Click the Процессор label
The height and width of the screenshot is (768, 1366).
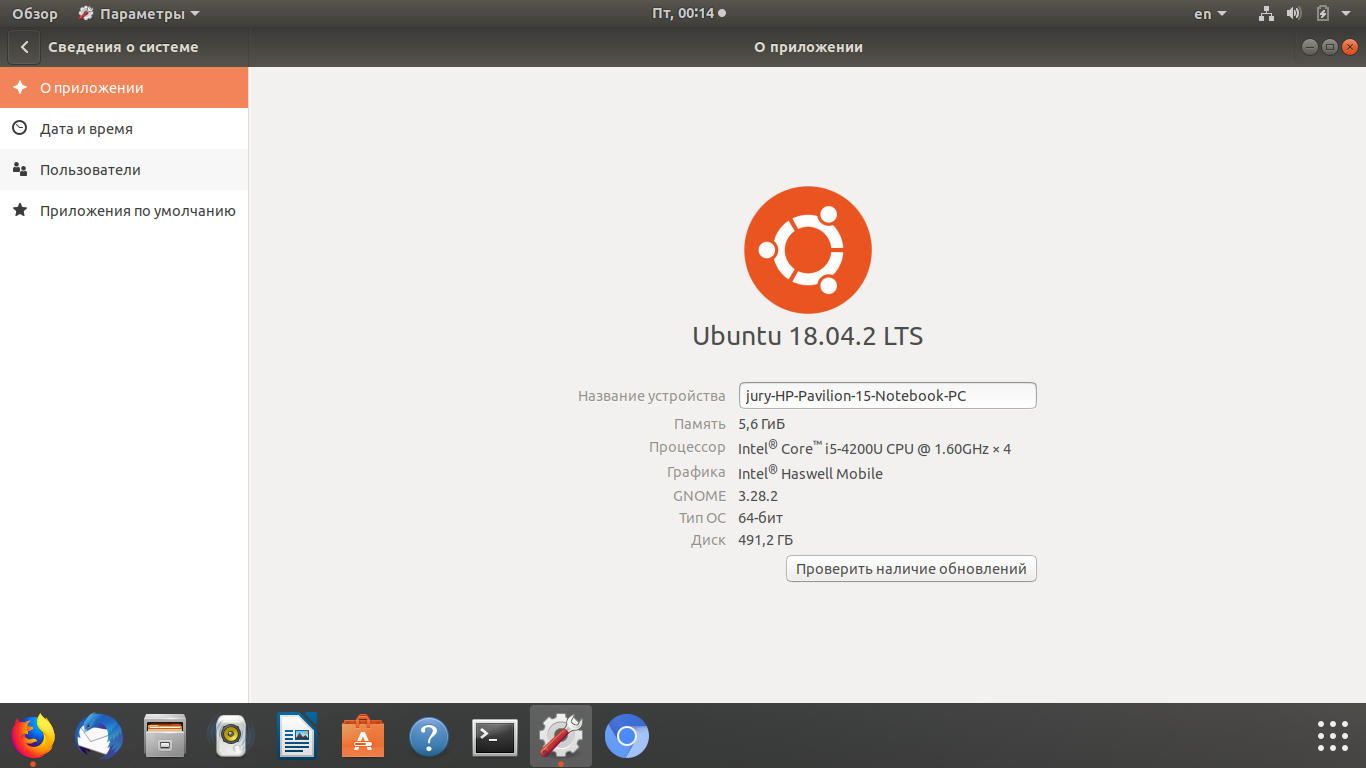coord(687,447)
